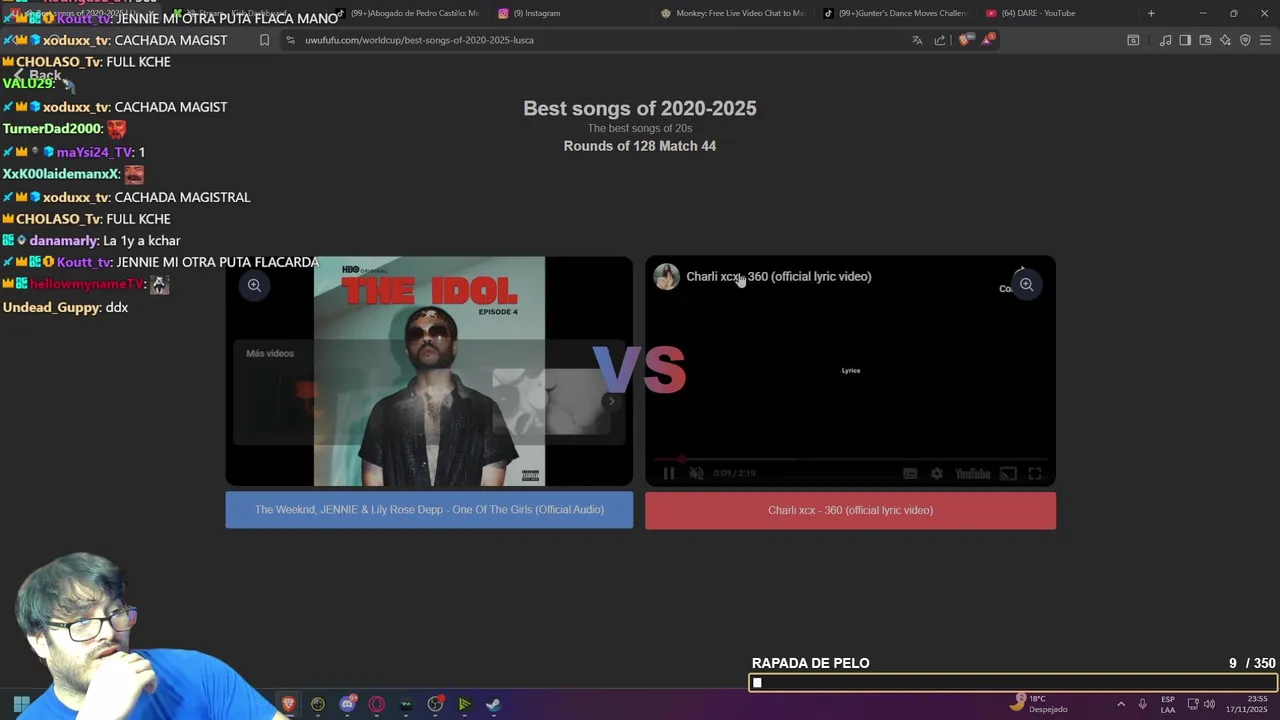Open the Charli xcx 360 video title link
This screenshot has width=1280, height=720.
click(779, 276)
